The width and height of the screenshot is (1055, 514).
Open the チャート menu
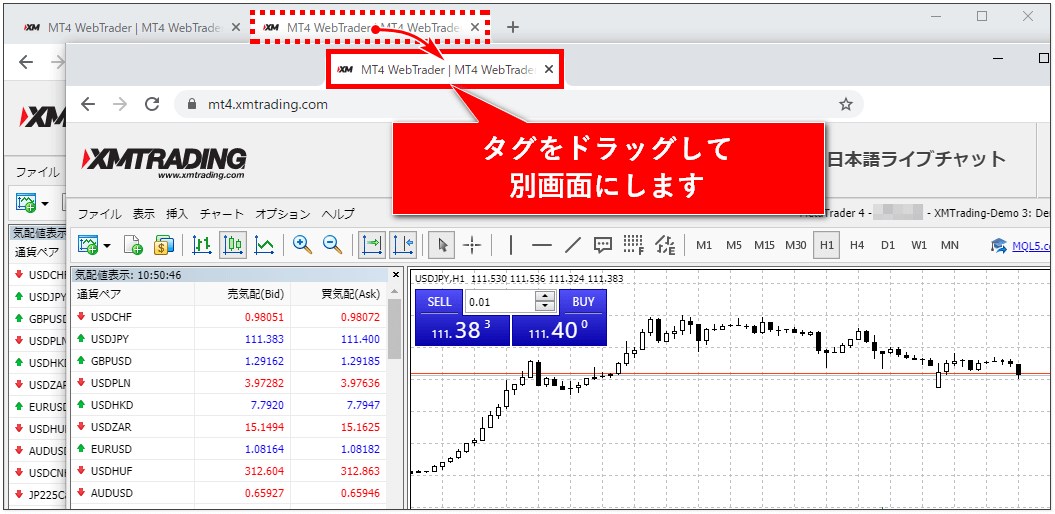click(x=222, y=215)
